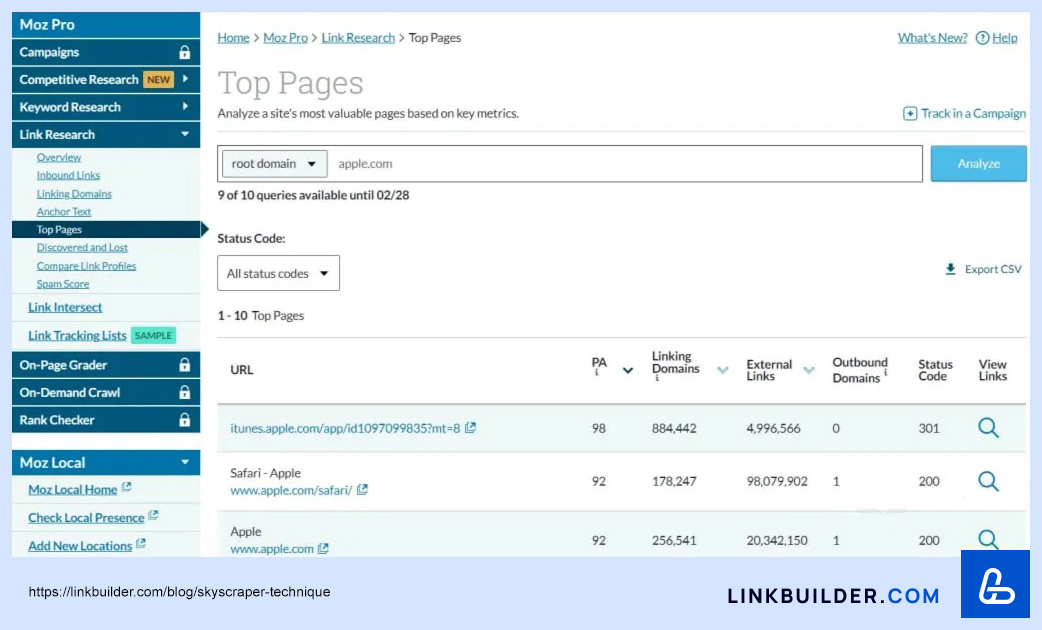This screenshot has height=630, width=1042.
Task: Open Inbound Links page
Action: pyautogui.click(x=68, y=175)
